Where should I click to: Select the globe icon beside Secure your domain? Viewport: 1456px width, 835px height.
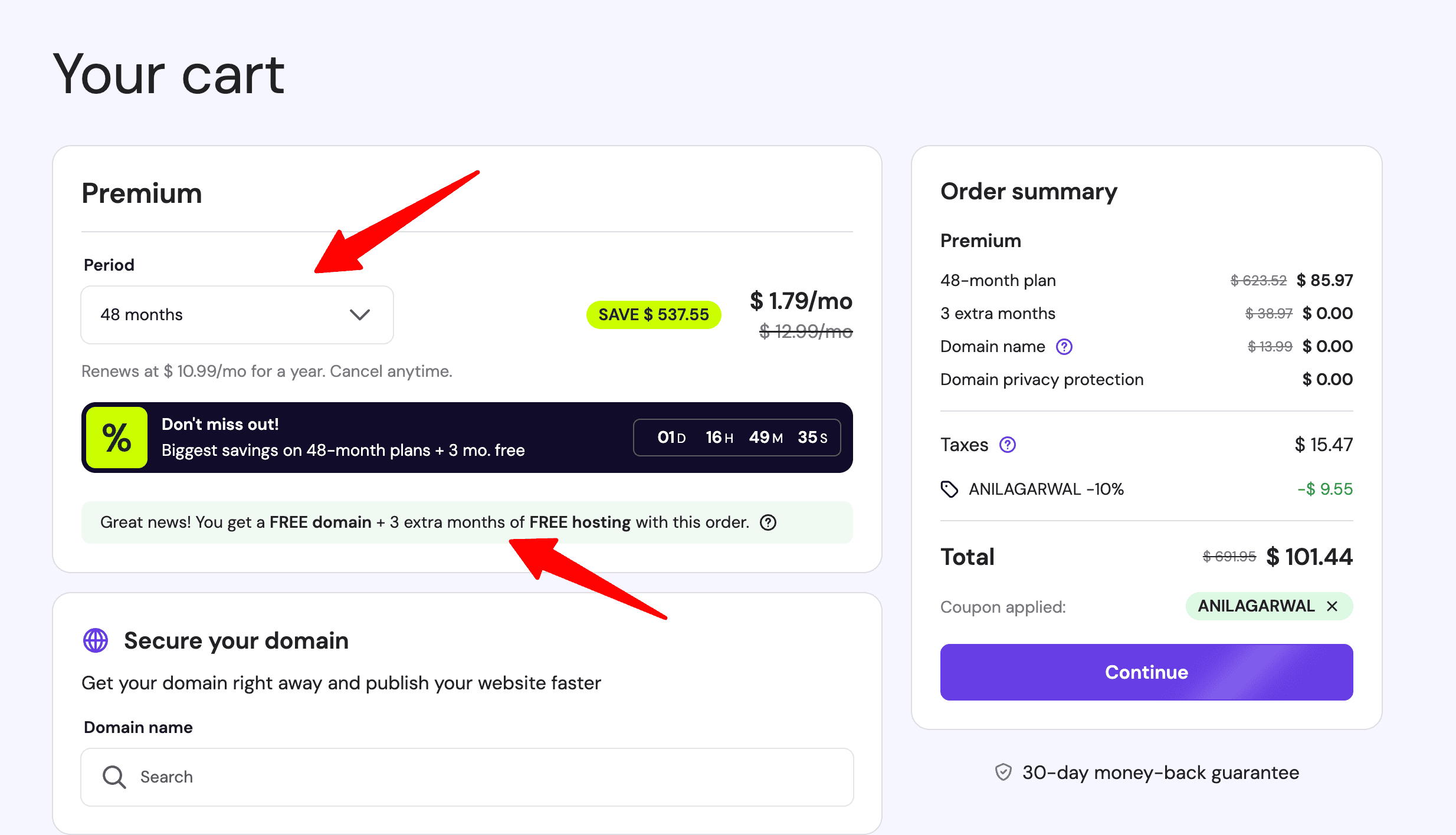pos(95,640)
